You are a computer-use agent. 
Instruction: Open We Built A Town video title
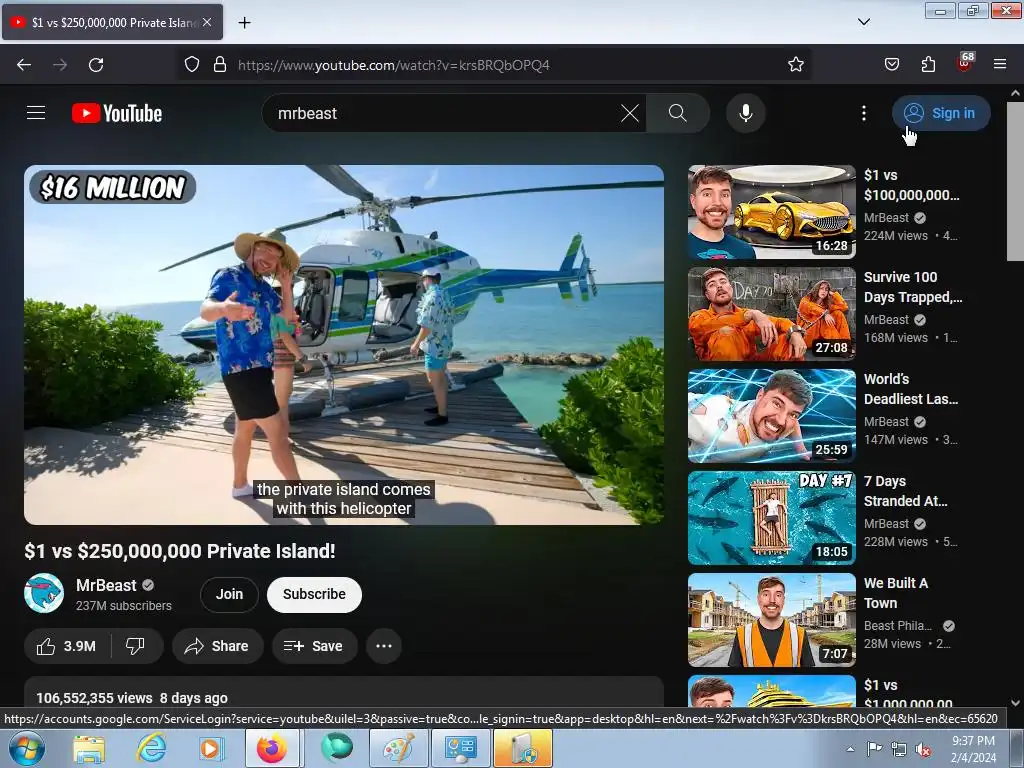[896, 592]
